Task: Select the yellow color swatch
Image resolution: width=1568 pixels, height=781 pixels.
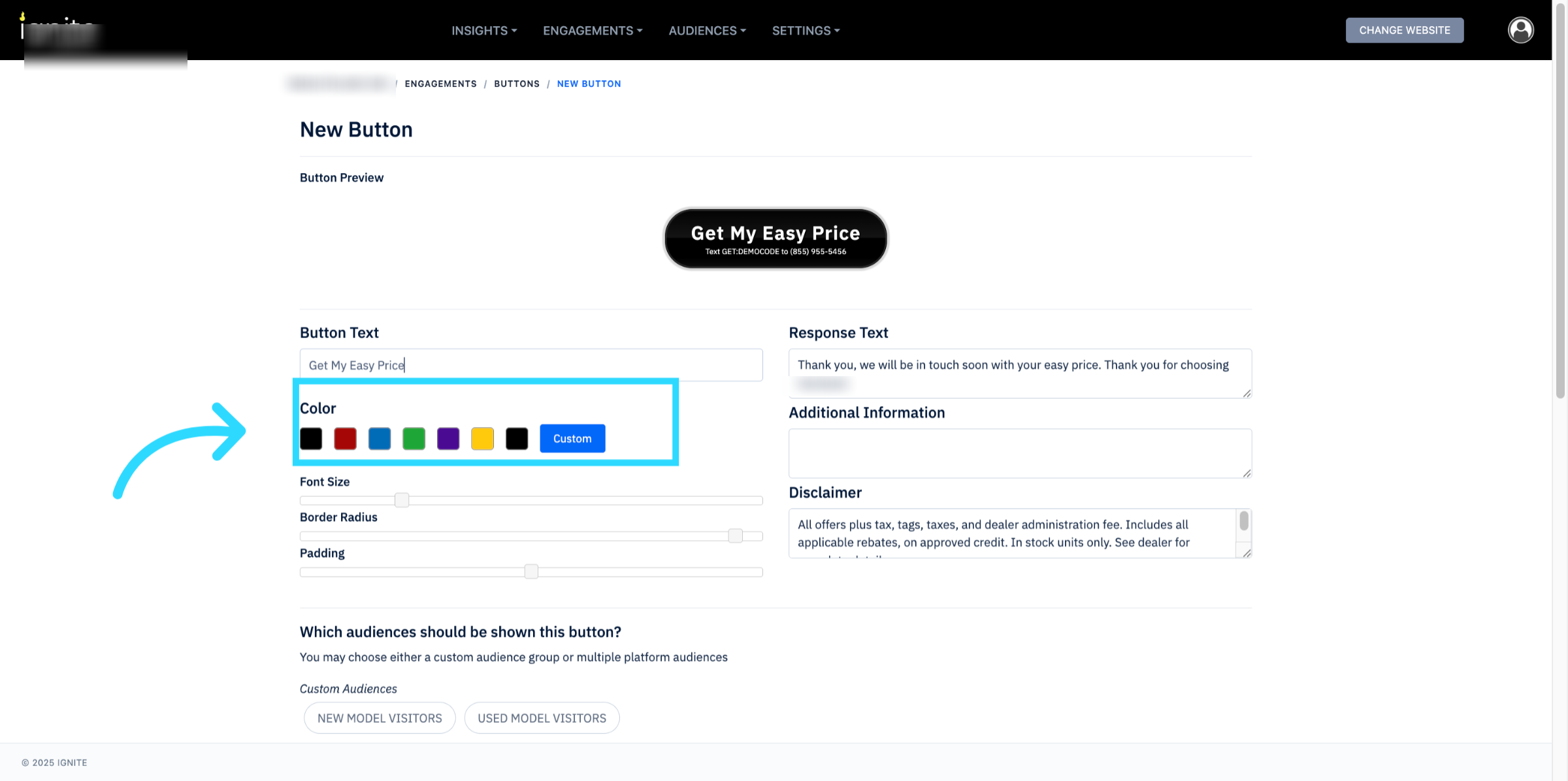Action: click(482, 438)
